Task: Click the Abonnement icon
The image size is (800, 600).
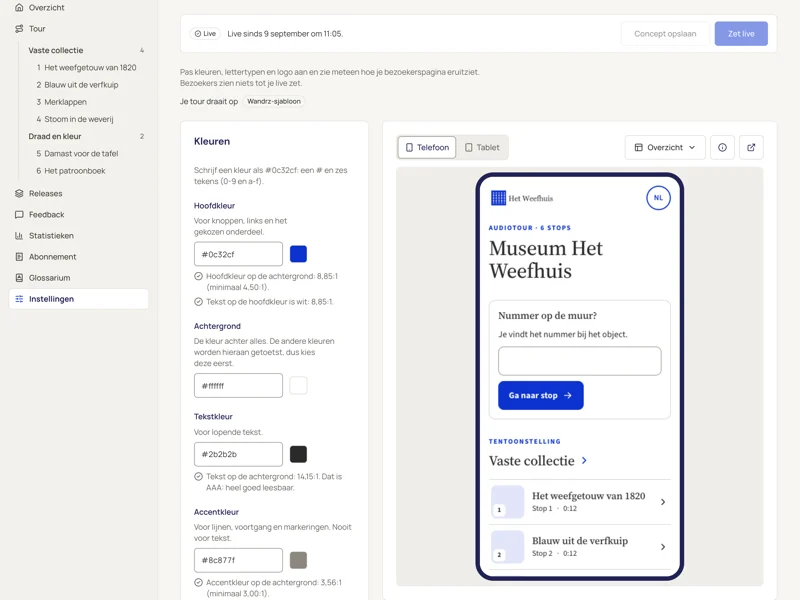Action: click(x=19, y=257)
